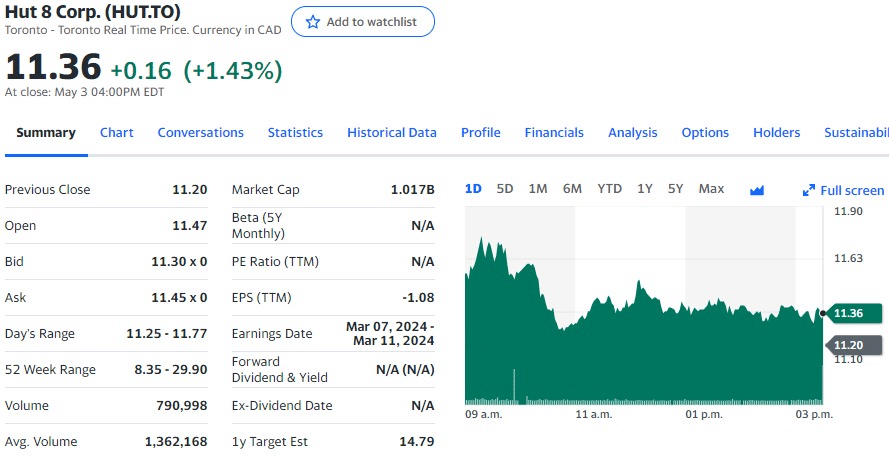The height and width of the screenshot is (461, 889).
Task: Select the 1Y chart range
Action: pyautogui.click(x=645, y=189)
